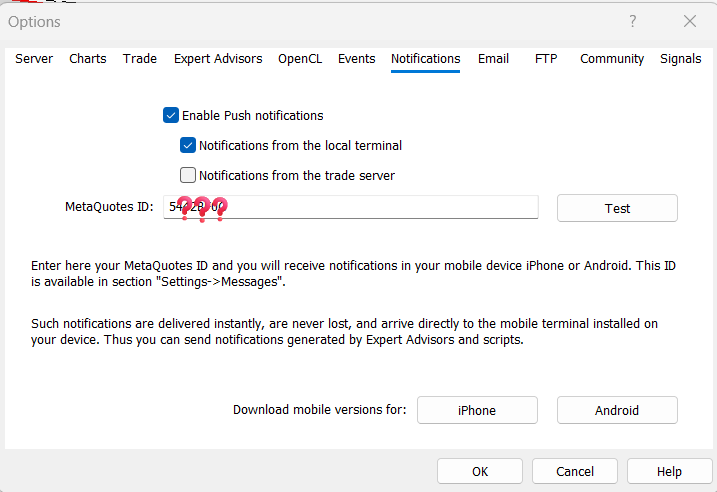
Task: Toggle Enable Push notifications checkbox
Action: 171,115
